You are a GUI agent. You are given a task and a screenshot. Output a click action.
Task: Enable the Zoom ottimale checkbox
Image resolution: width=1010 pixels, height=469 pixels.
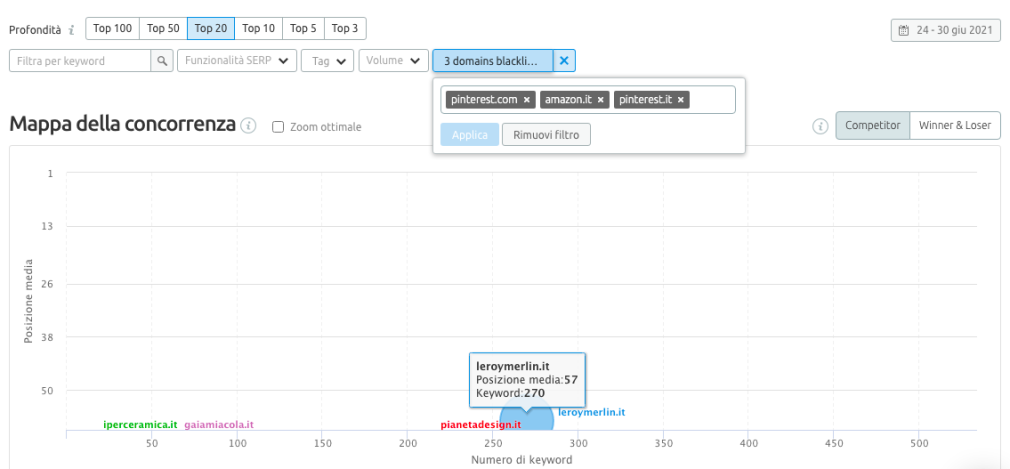tap(278, 127)
